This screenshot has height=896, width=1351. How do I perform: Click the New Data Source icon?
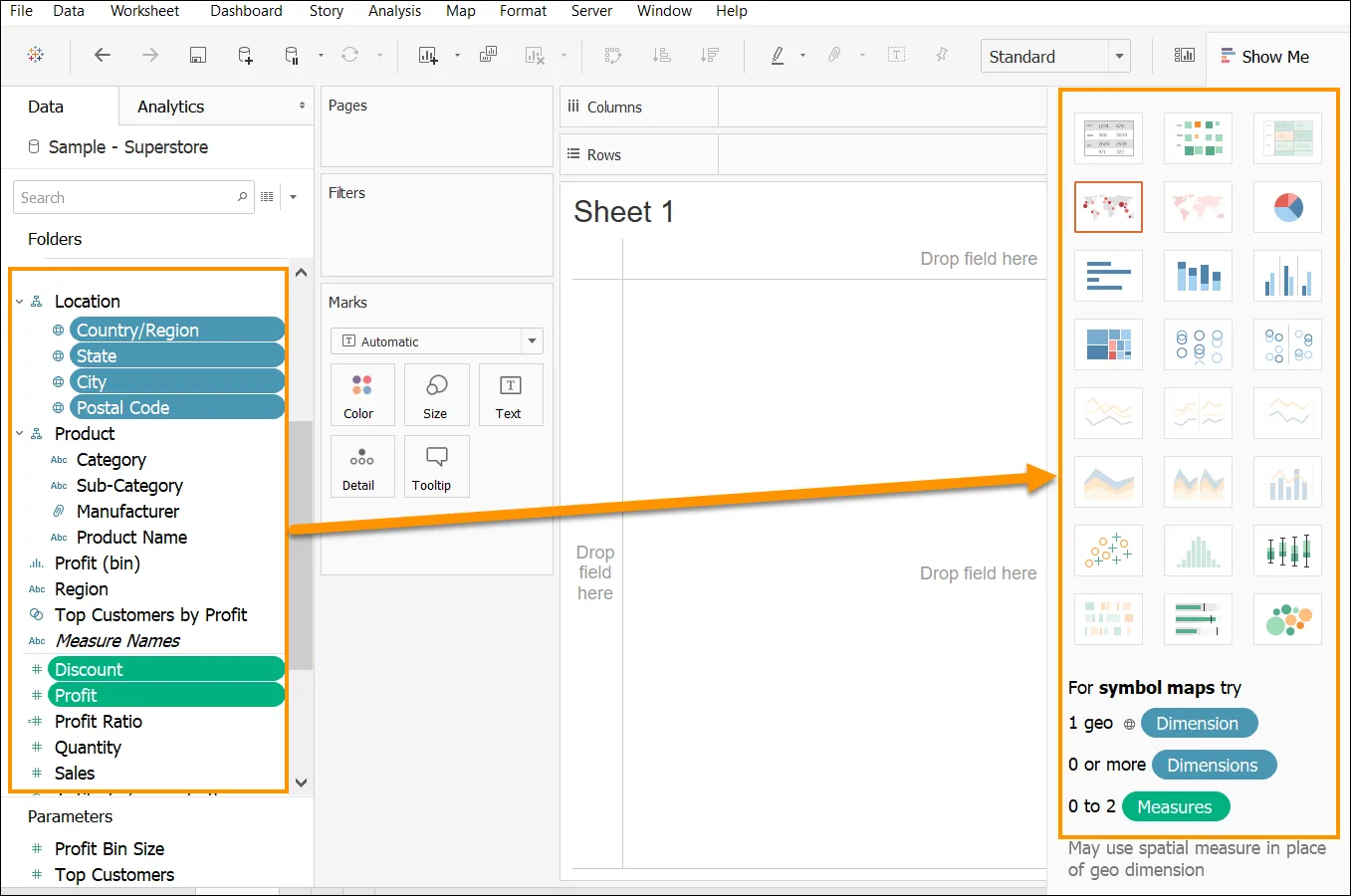point(245,55)
